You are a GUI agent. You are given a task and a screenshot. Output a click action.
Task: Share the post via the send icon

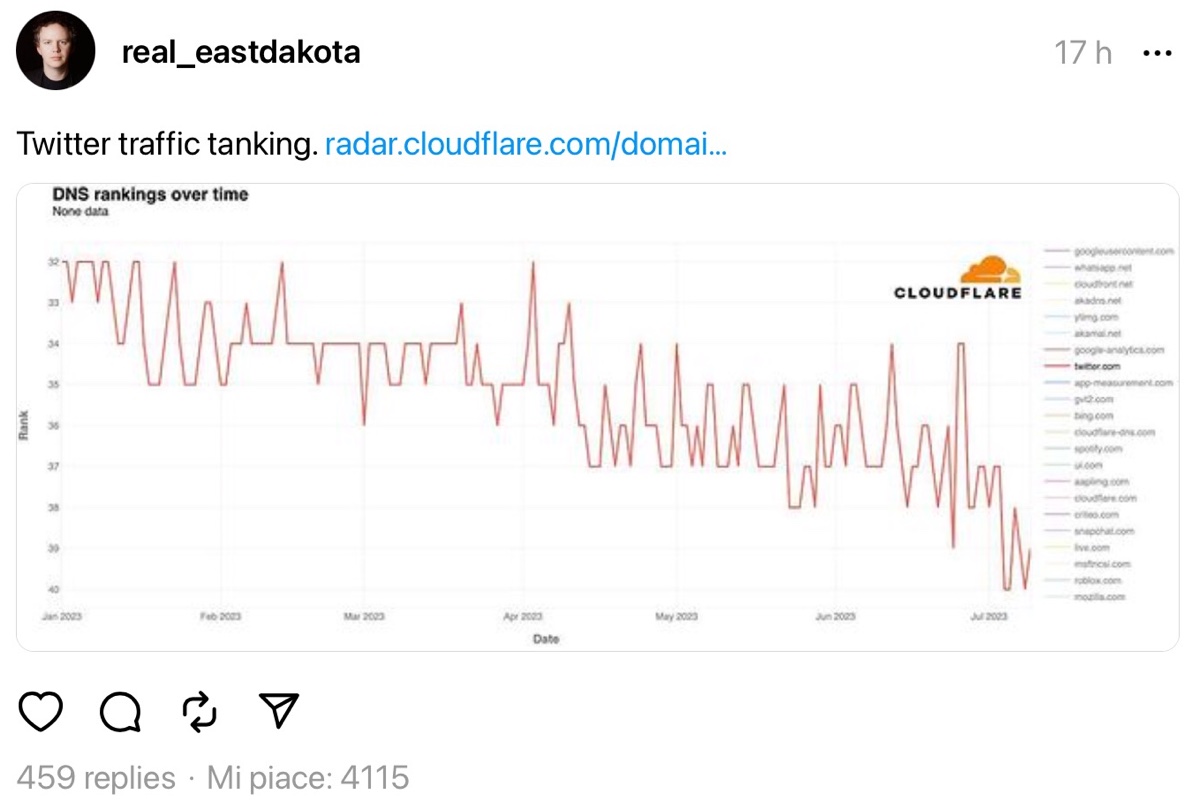click(279, 712)
